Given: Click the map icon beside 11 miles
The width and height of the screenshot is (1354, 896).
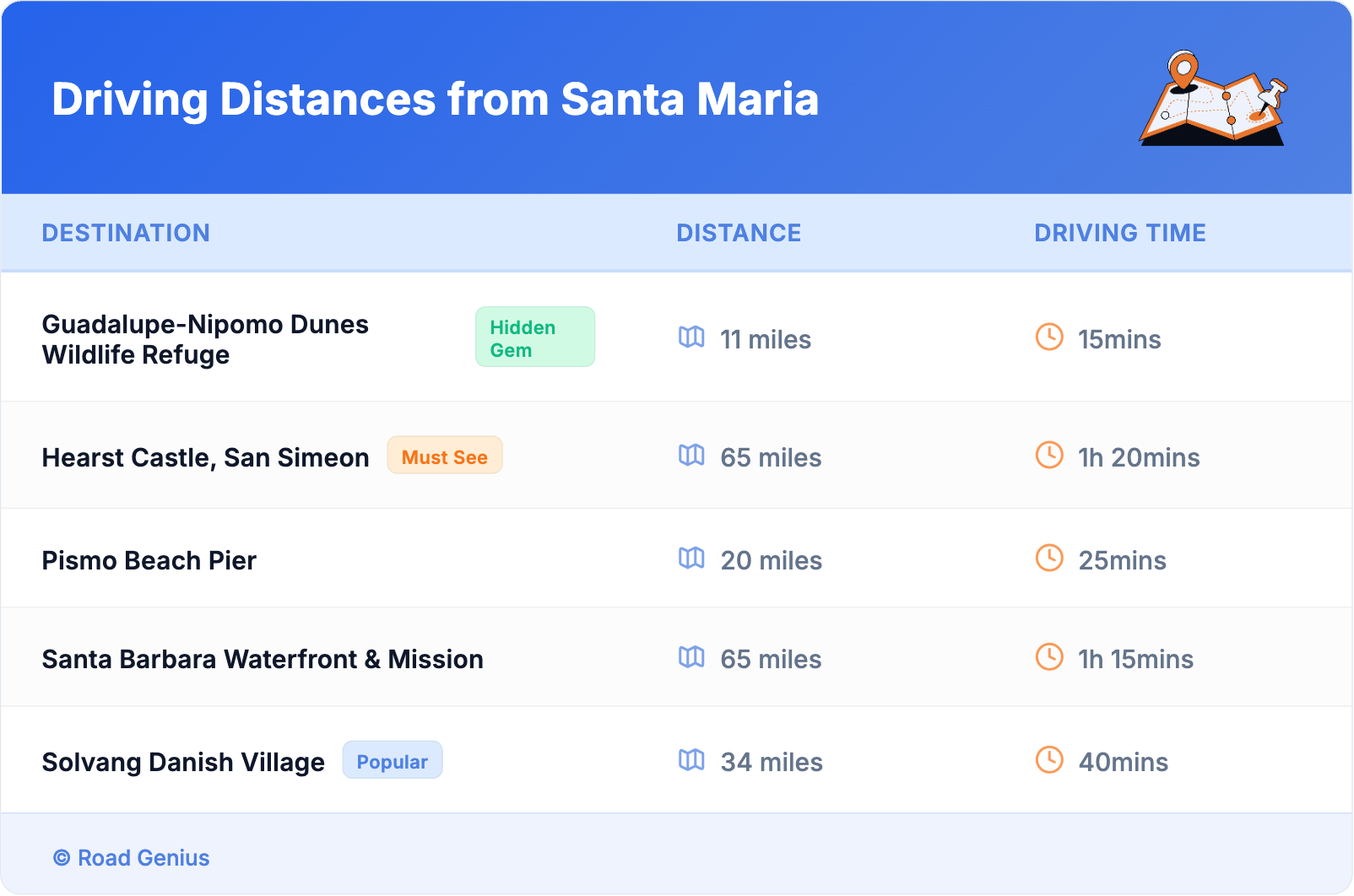Looking at the screenshot, I should (x=691, y=337).
